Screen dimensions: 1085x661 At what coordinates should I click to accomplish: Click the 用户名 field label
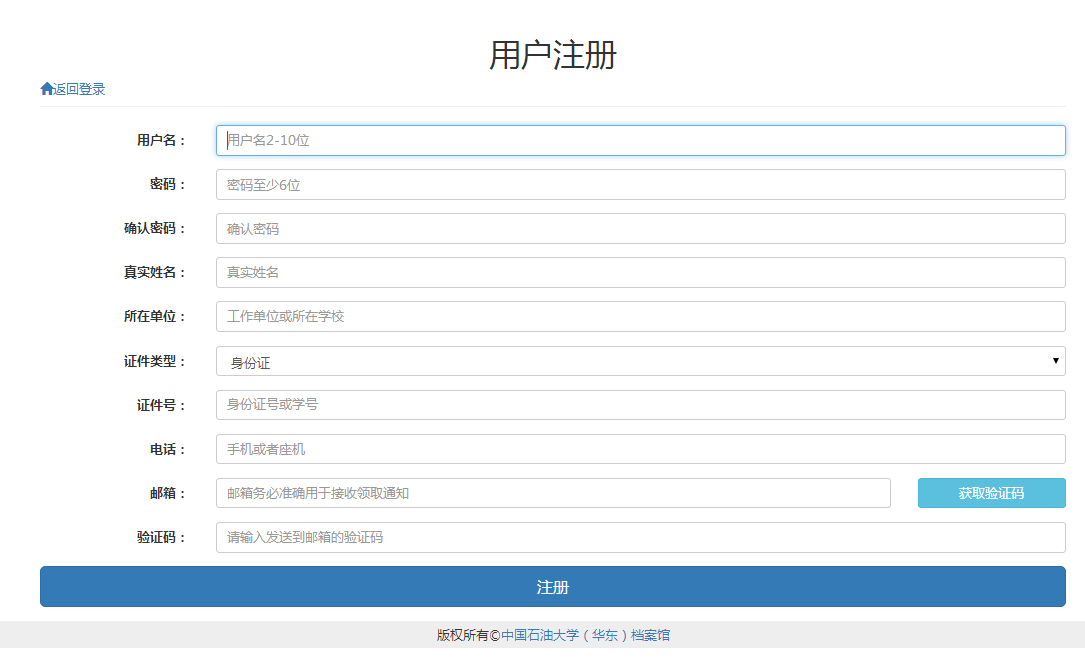161,140
